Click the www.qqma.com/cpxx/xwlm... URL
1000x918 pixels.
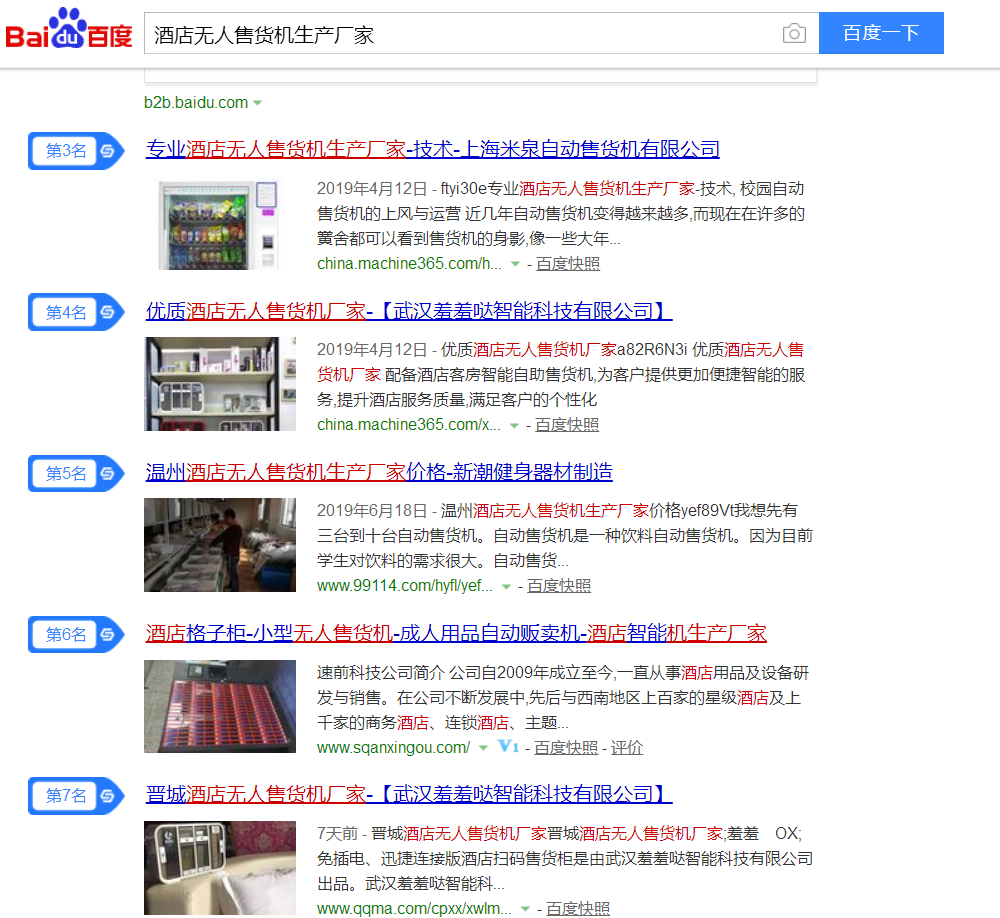click(415, 908)
